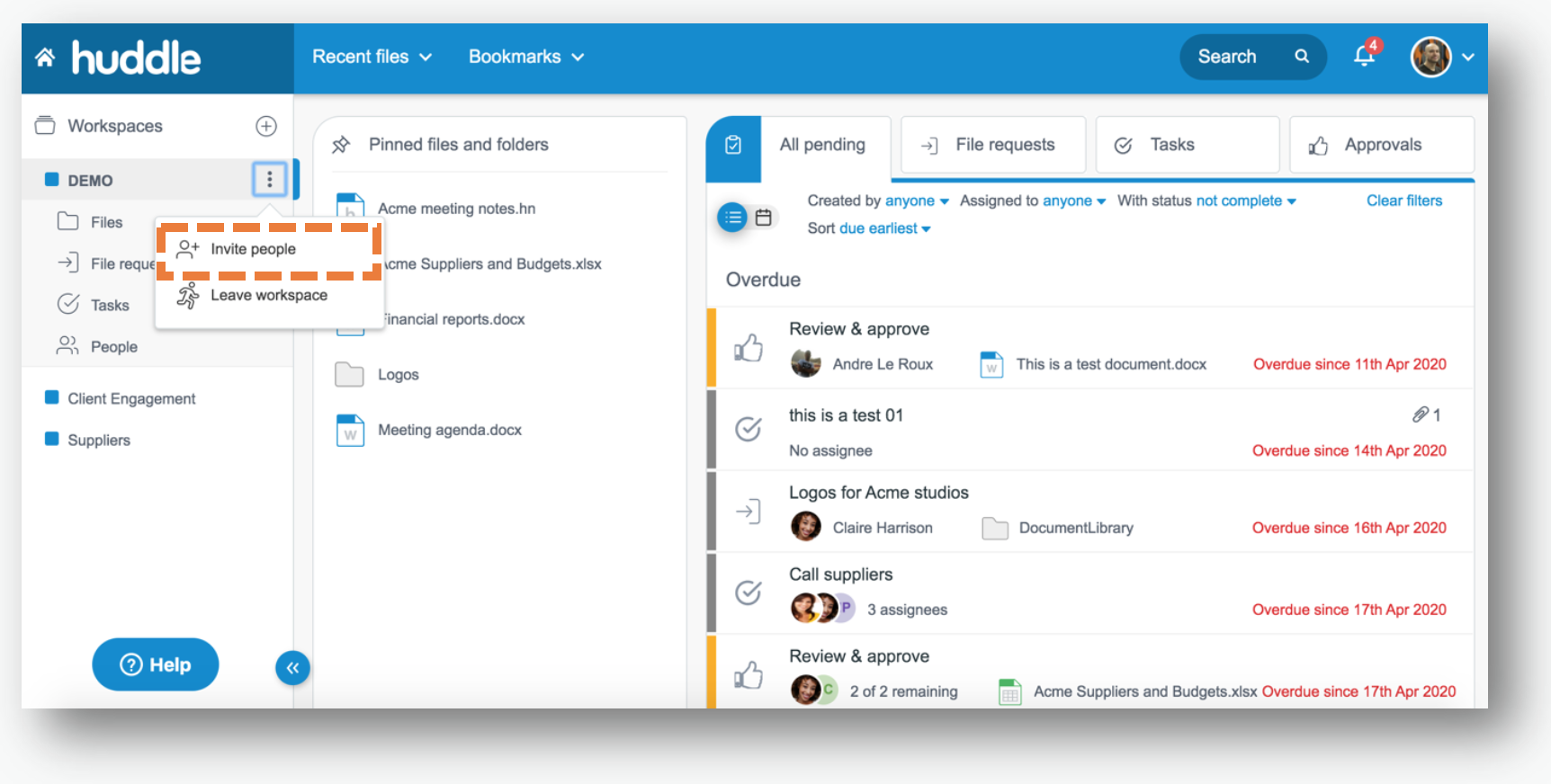Click the arrow icon on File requests tab
This screenshot has width=1551, height=784.
[x=929, y=146]
